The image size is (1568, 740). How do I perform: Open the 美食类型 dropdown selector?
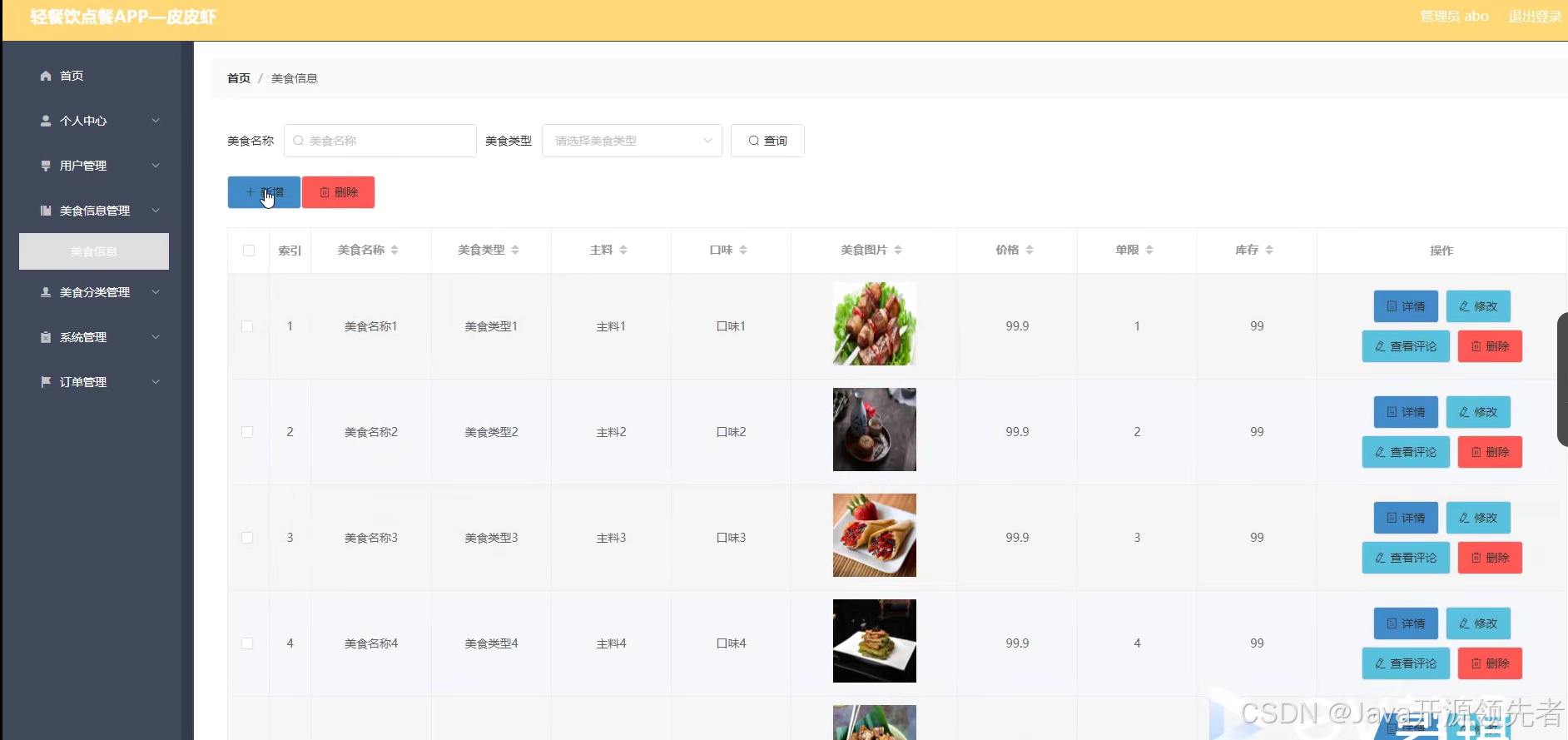tap(632, 141)
